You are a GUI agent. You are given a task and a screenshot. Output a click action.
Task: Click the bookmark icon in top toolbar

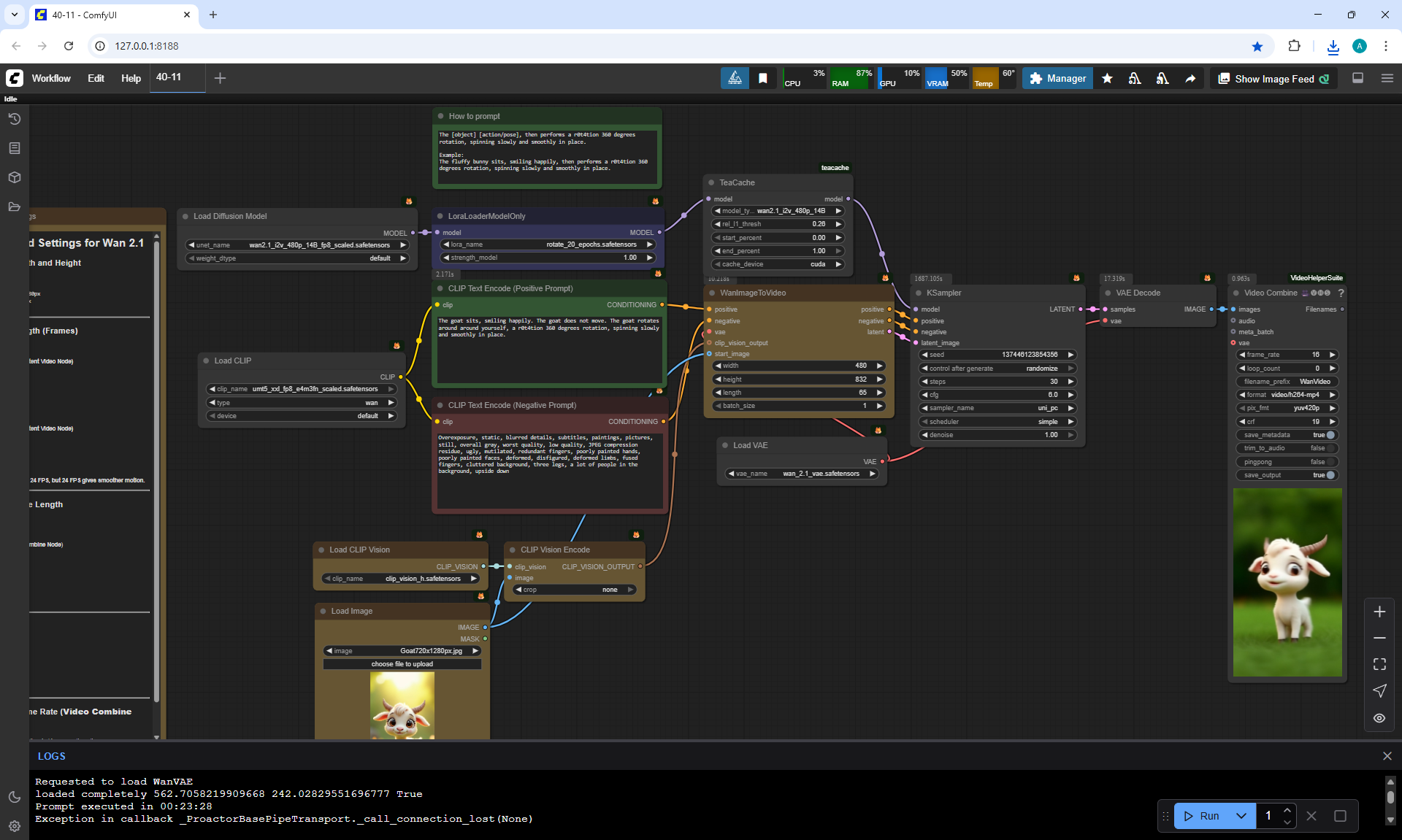coord(762,78)
